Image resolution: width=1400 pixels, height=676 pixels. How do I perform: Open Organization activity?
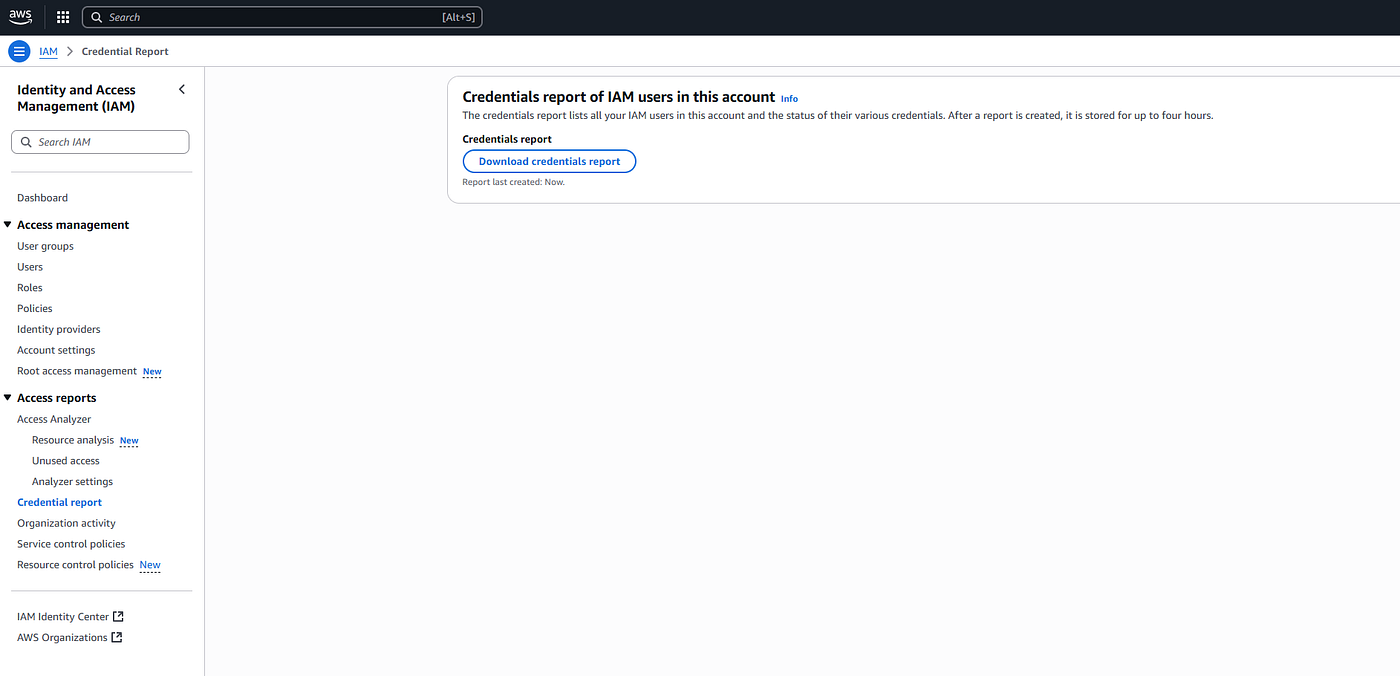tap(66, 523)
